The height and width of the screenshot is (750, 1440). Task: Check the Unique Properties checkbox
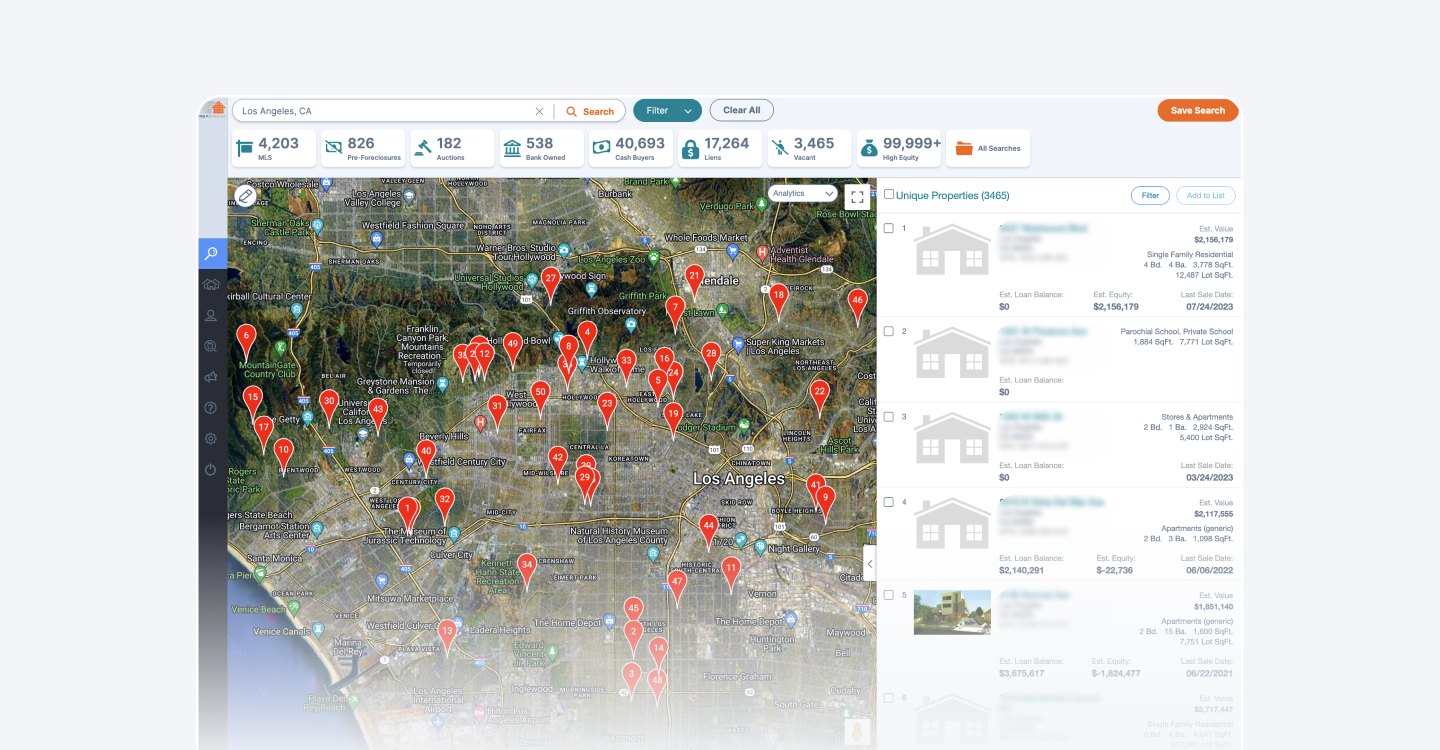pos(889,194)
